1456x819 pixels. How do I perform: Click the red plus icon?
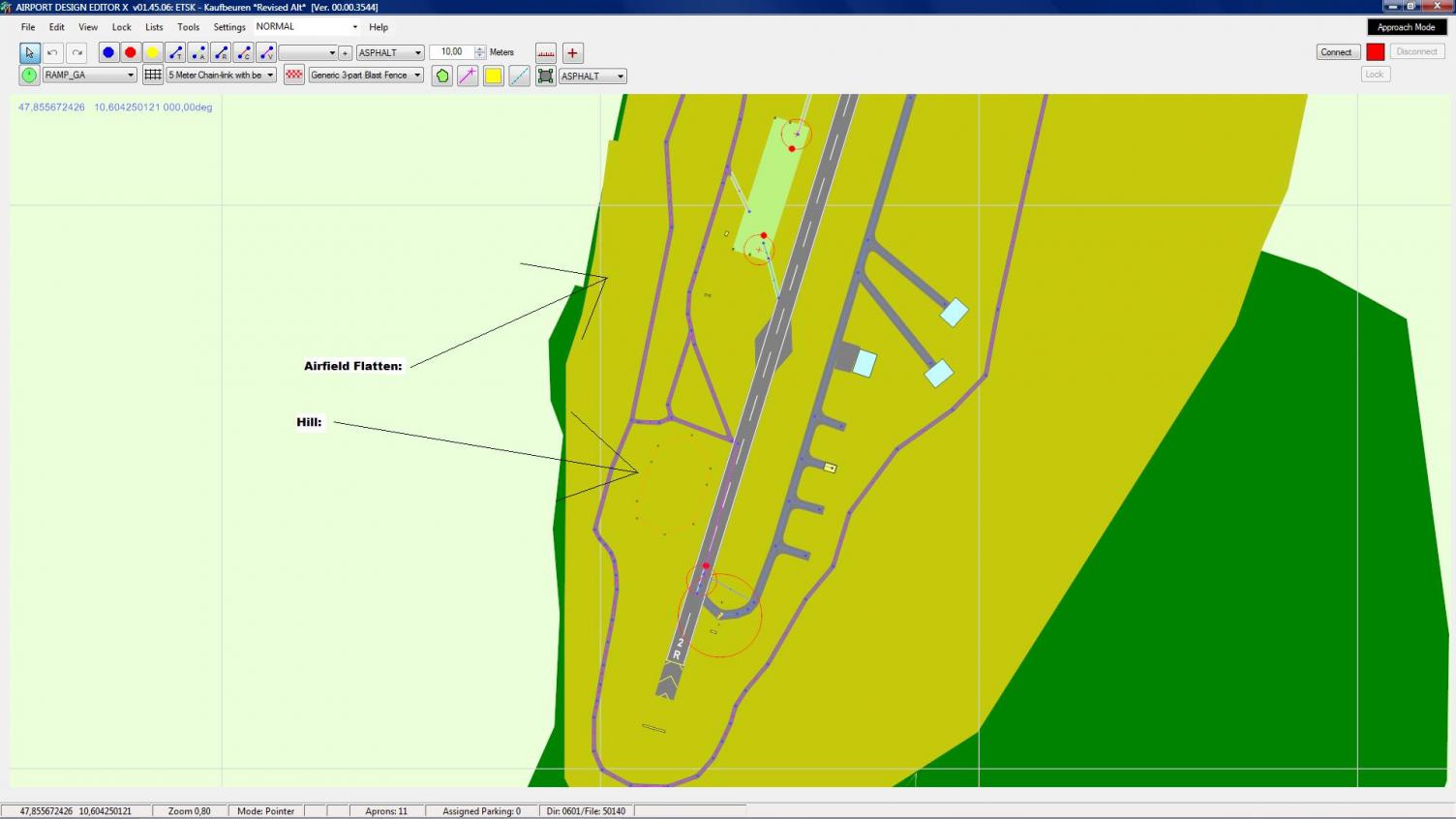point(572,53)
